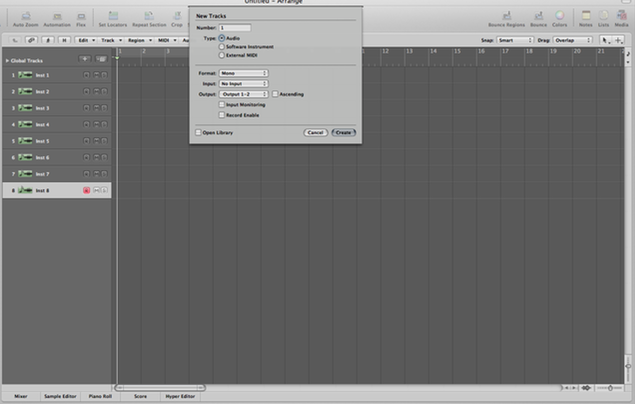635x404 pixels.
Task: Click the record-enable button on Inst 8
Action: [x=87, y=190]
